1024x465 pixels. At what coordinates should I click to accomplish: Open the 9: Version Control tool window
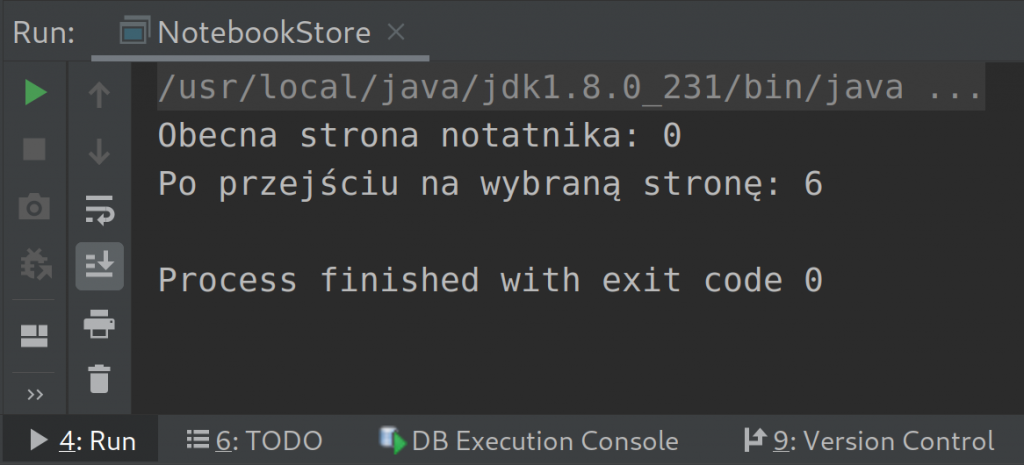click(869, 441)
